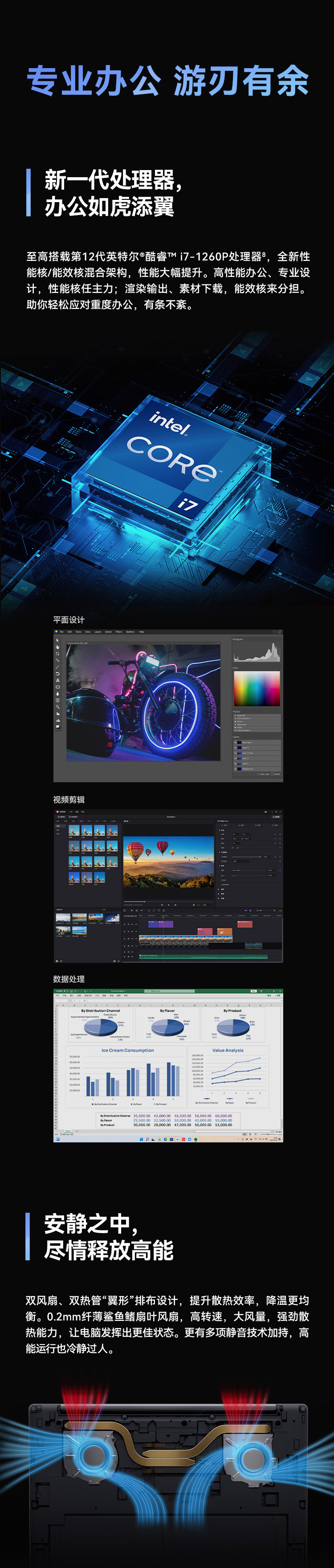Select the 'Open file' history entry
This screenshot has width=334, height=1568.
(x=257, y=716)
